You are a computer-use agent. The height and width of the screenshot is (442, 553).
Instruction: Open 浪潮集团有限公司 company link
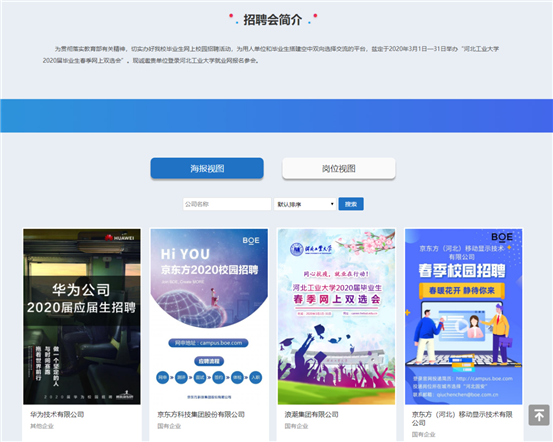pos(311,414)
